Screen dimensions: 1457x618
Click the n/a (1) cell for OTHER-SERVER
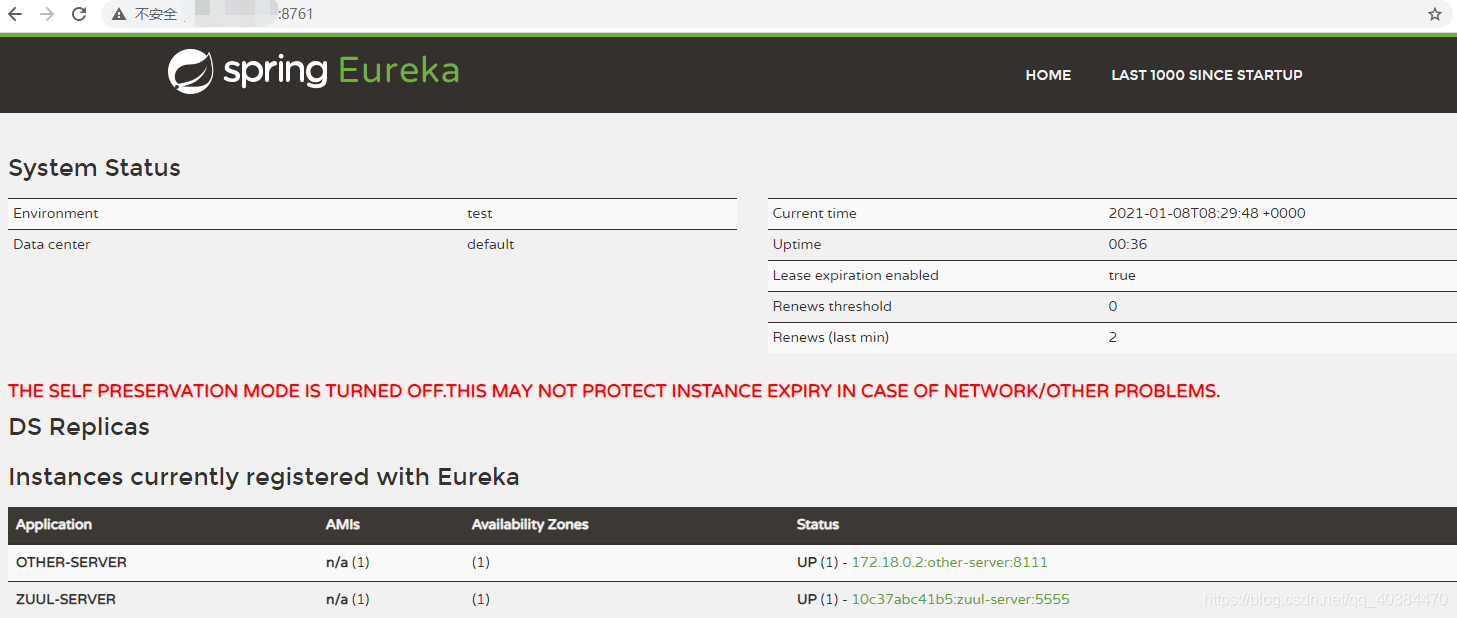click(x=348, y=562)
